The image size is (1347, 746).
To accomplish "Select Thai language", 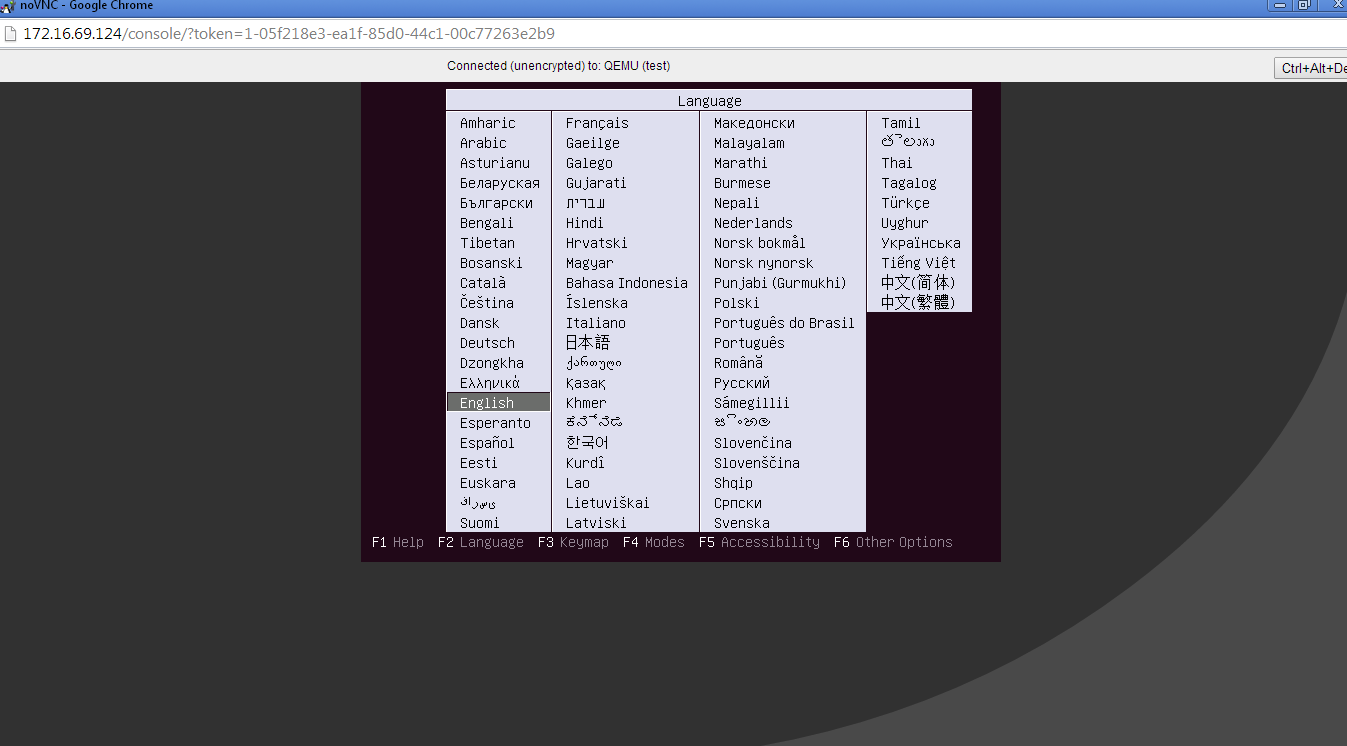I will (897, 163).
